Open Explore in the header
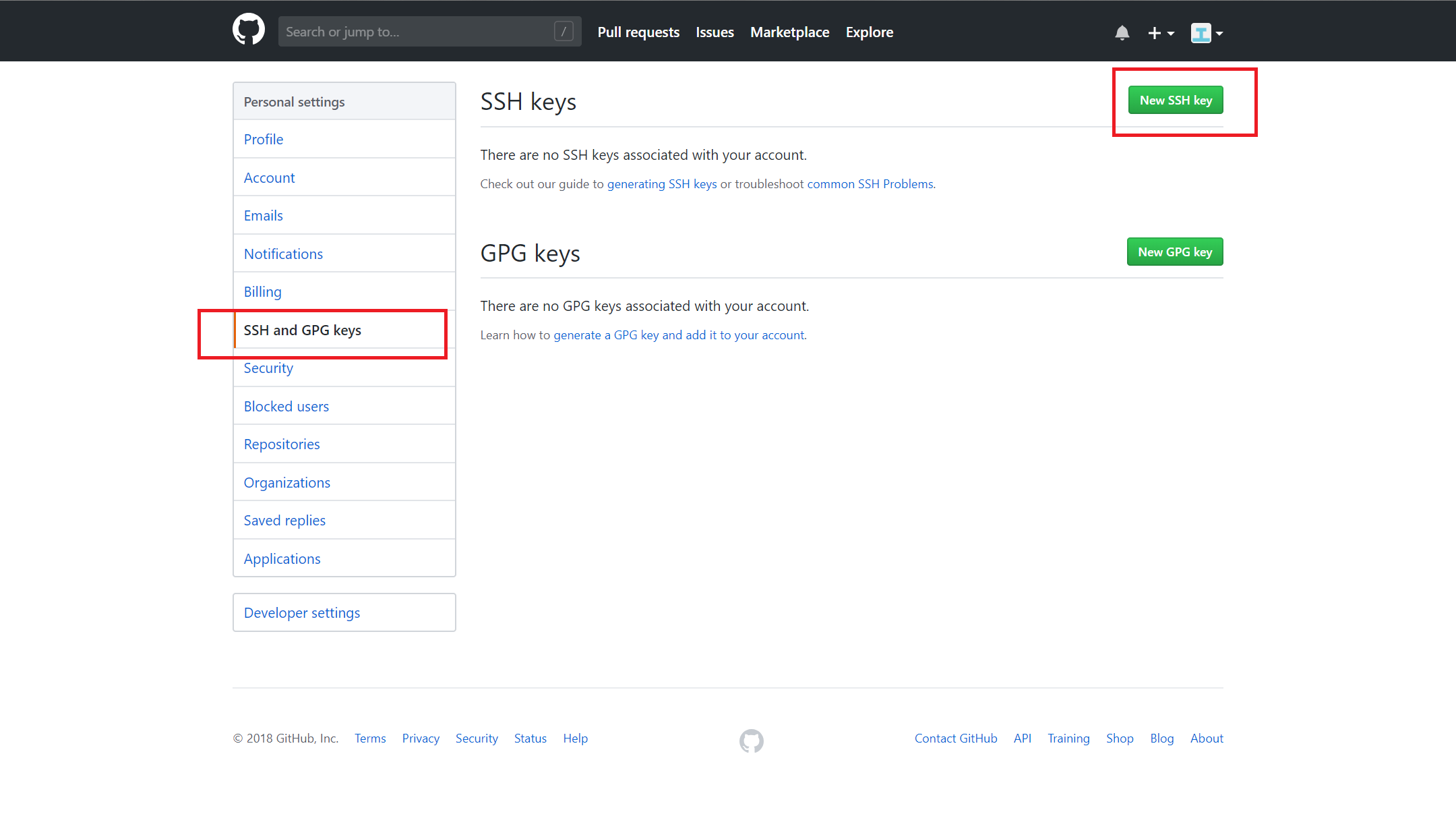The width and height of the screenshot is (1456, 839). tap(869, 32)
